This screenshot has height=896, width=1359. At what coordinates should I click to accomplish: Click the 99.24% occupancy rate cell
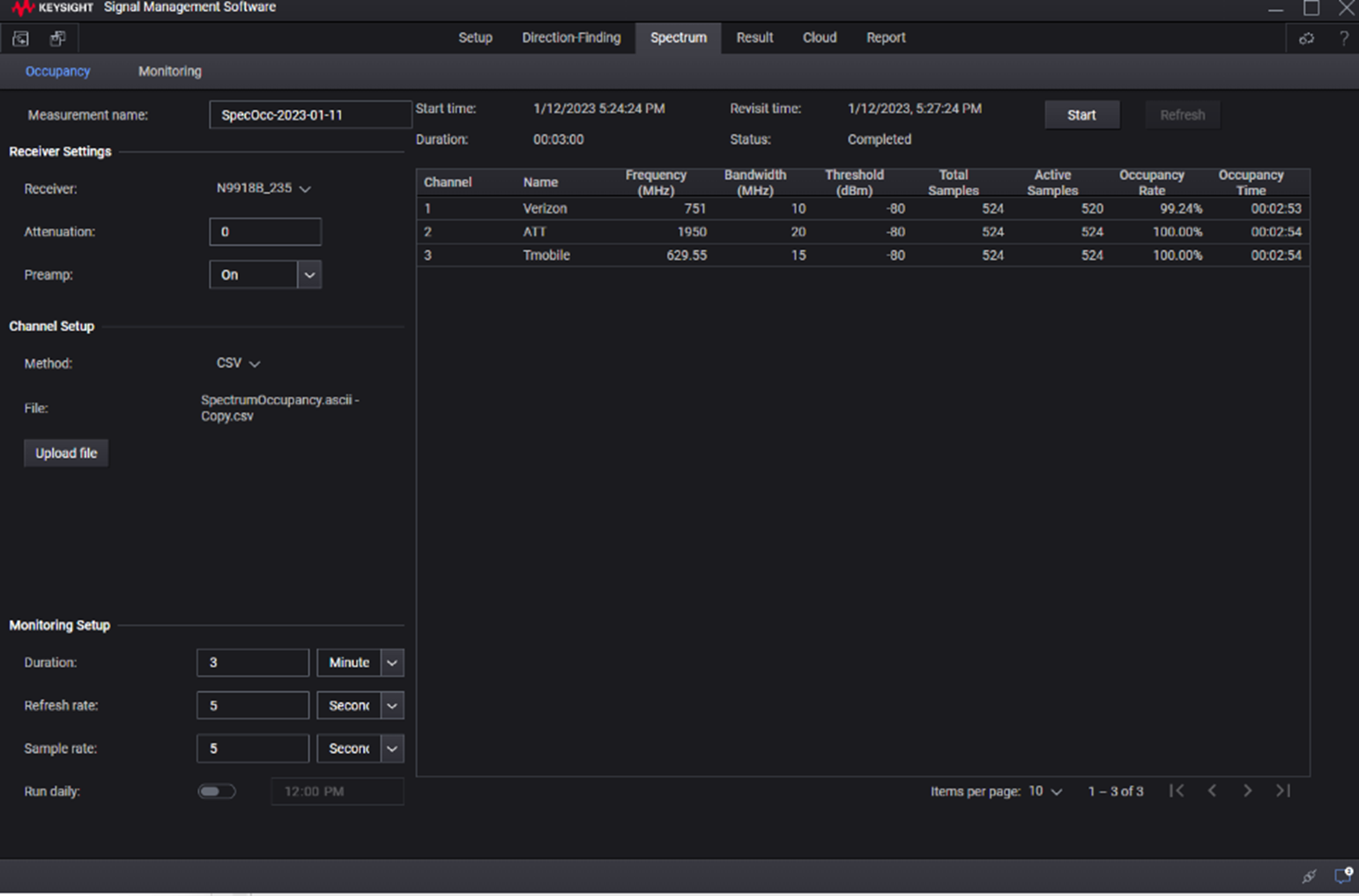point(1181,209)
